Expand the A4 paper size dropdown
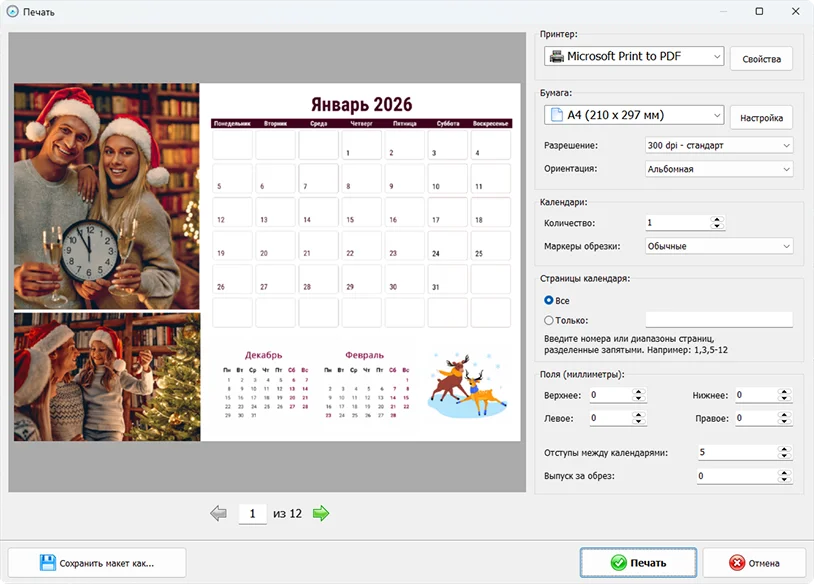The image size is (814, 584). point(633,115)
